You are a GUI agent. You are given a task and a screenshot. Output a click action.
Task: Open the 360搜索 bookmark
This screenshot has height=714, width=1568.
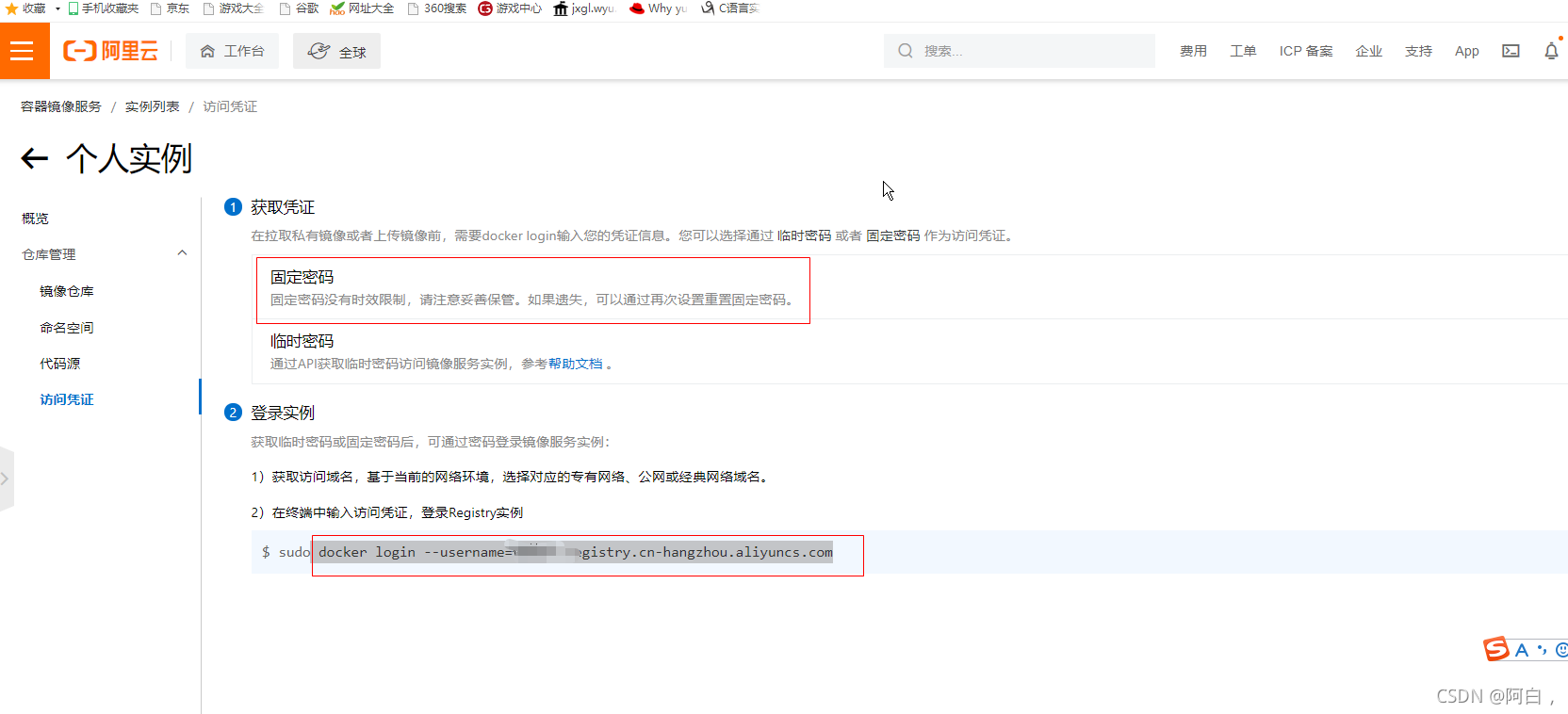(437, 8)
